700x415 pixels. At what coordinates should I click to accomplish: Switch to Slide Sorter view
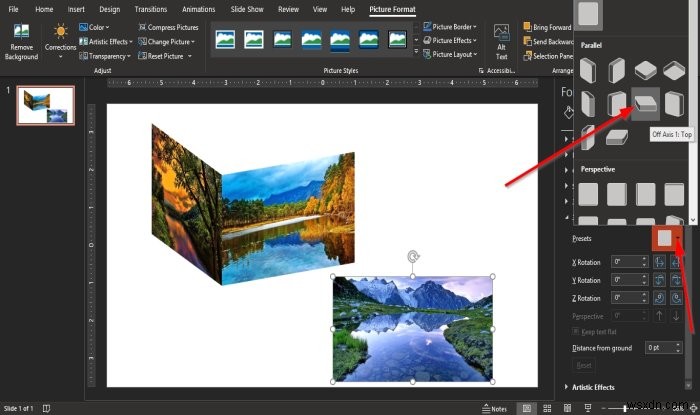[x=547, y=408]
